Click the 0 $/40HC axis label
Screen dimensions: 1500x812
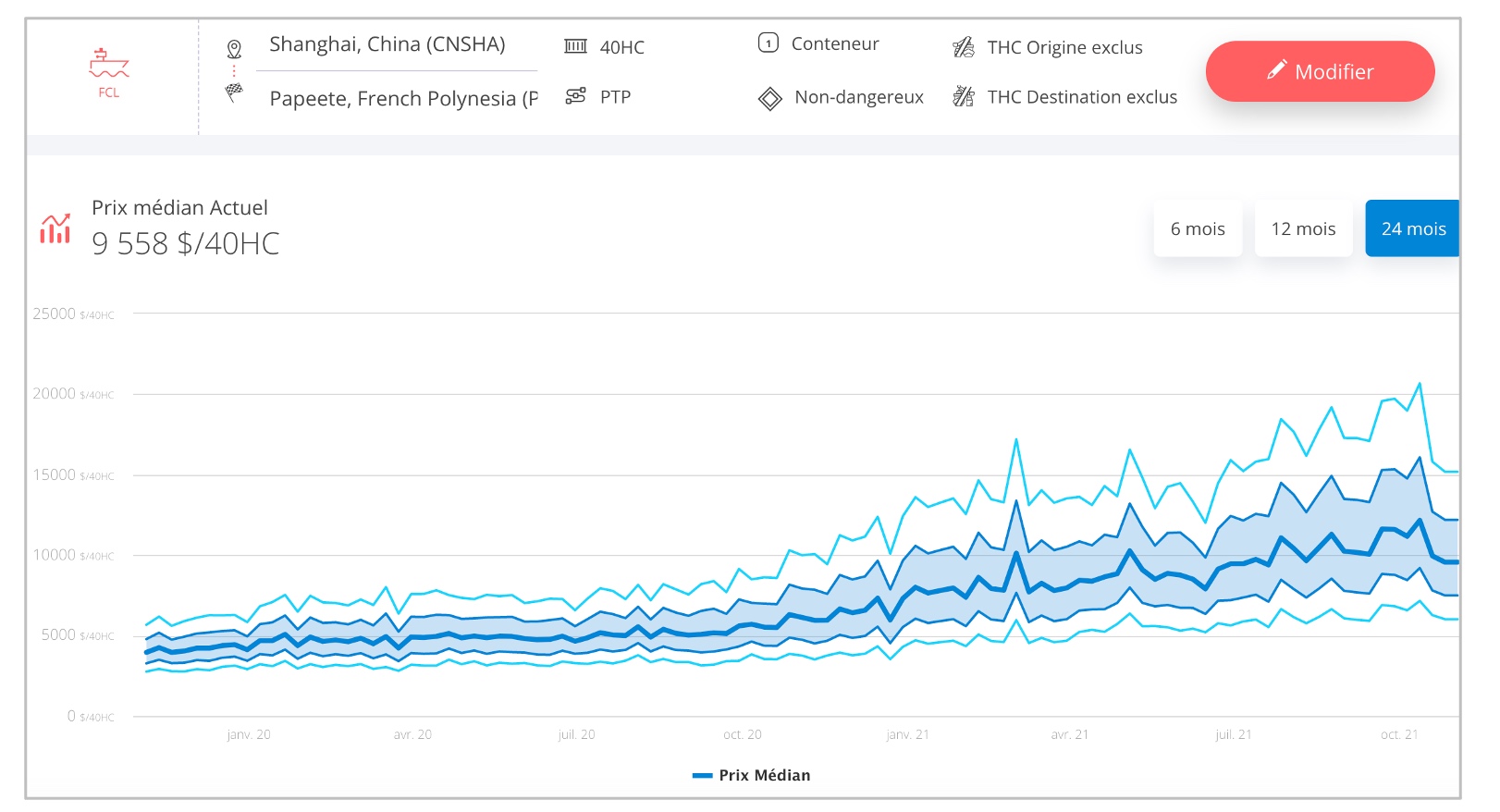tap(91, 716)
